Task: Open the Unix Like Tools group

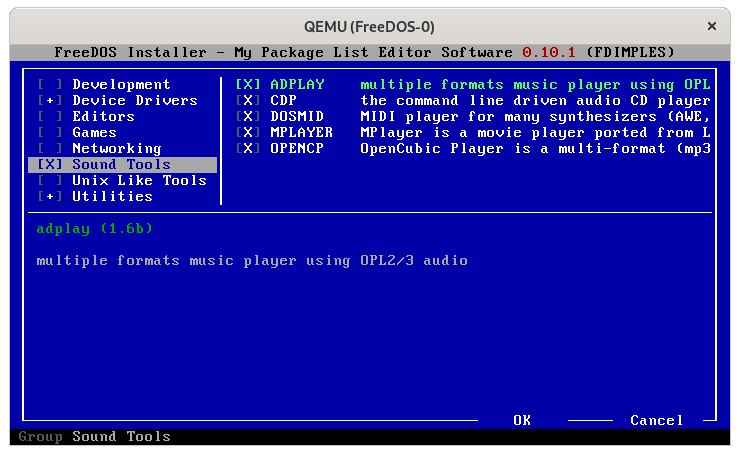Action: pyautogui.click(x=138, y=181)
